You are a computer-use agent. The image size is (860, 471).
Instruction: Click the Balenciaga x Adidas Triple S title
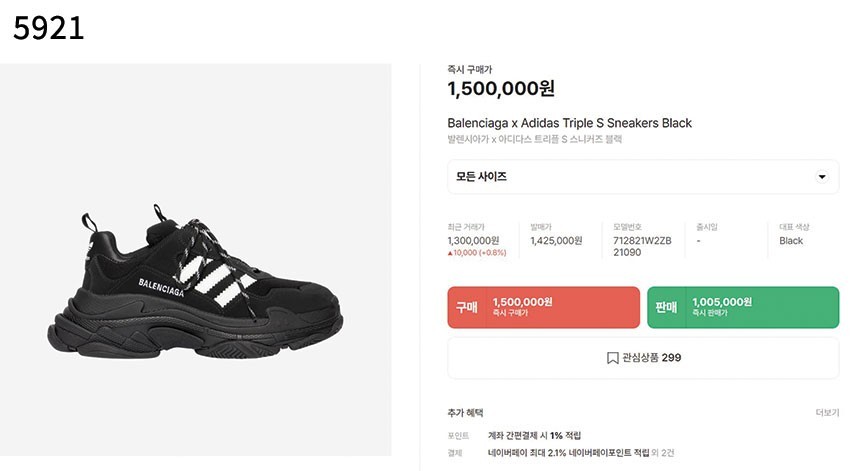[569, 123]
